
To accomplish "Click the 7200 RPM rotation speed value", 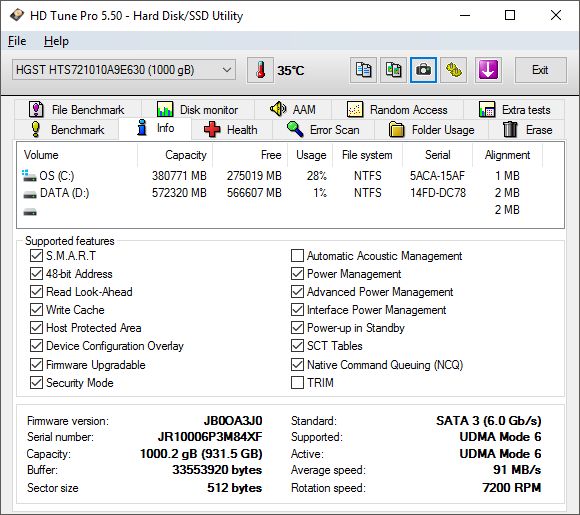I will pyautogui.click(x=512, y=488).
